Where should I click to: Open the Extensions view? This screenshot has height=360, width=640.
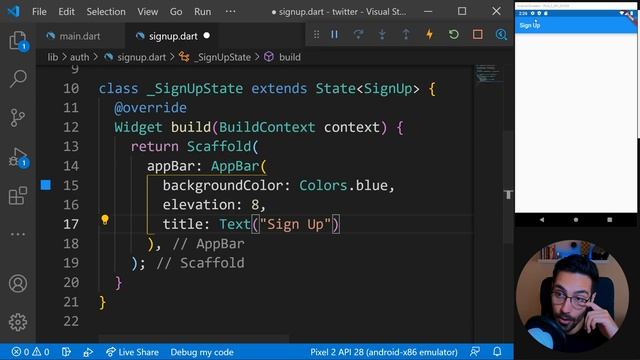(x=18, y=196)
